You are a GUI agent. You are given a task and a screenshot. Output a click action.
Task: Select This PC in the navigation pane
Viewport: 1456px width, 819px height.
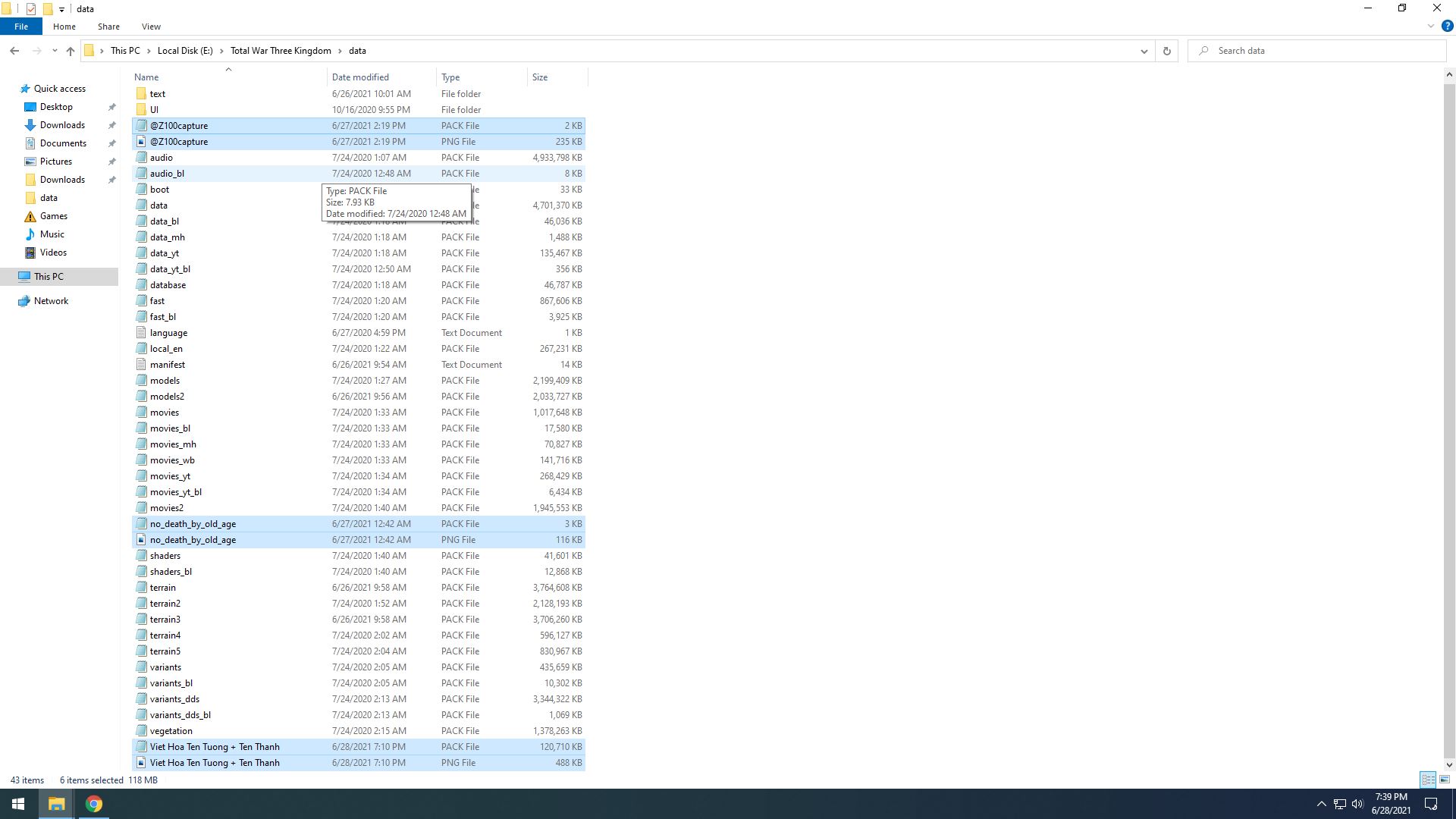pyautogui.click(x=49, y=277)
